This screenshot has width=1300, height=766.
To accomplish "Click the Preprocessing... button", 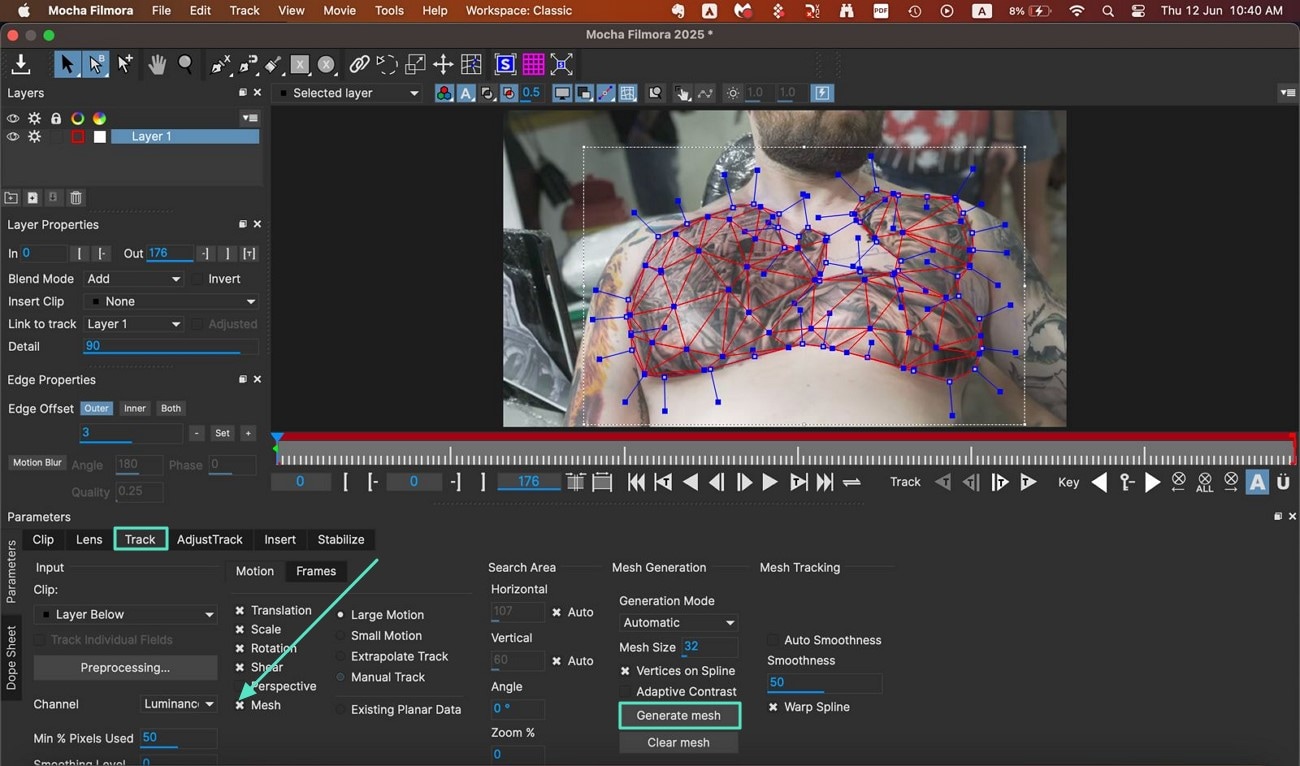I will [125, 667].
